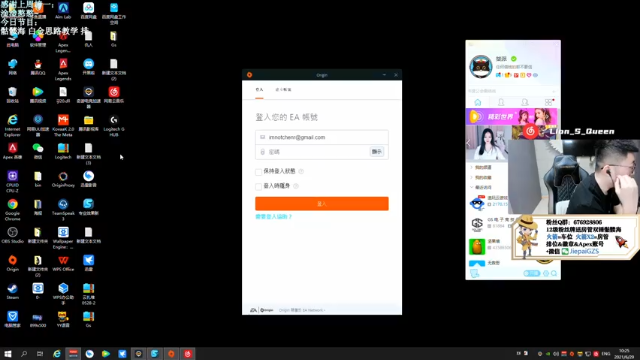
Task: Click the email field in Origin login
Action: pos(322,137)
